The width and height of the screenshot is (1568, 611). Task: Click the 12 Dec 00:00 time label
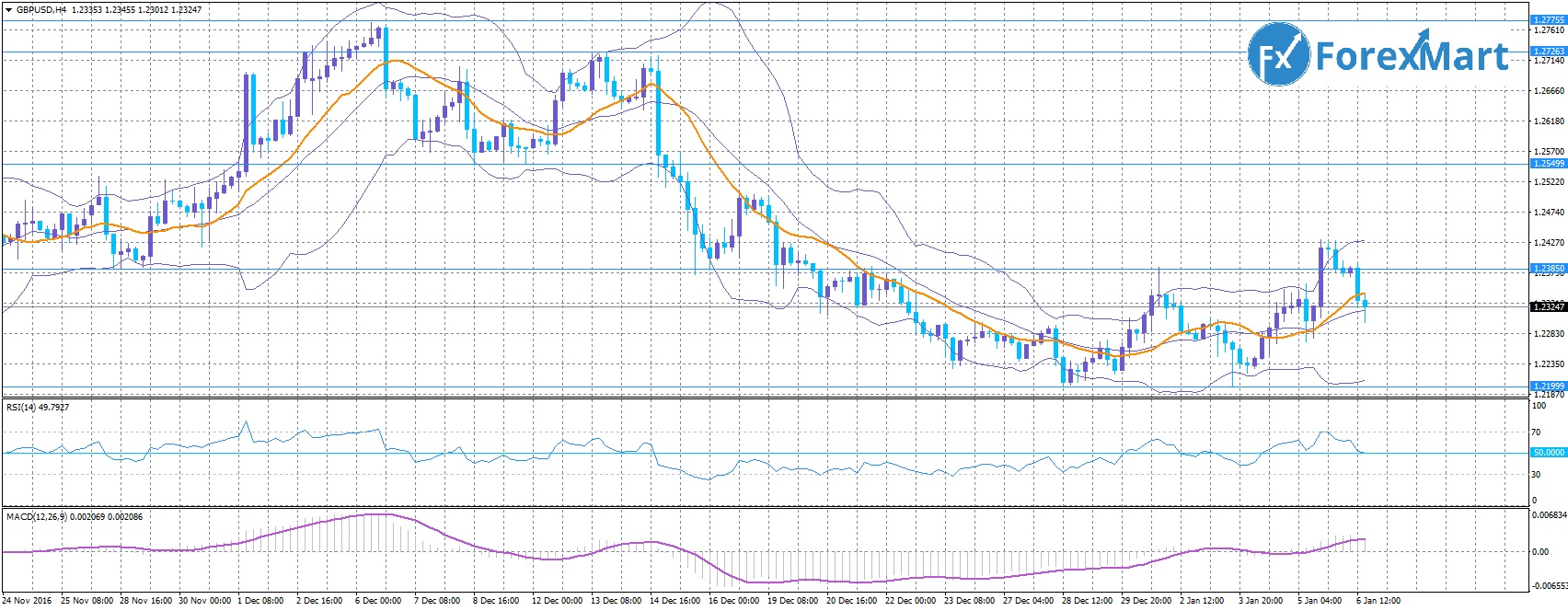coord(559,601)
